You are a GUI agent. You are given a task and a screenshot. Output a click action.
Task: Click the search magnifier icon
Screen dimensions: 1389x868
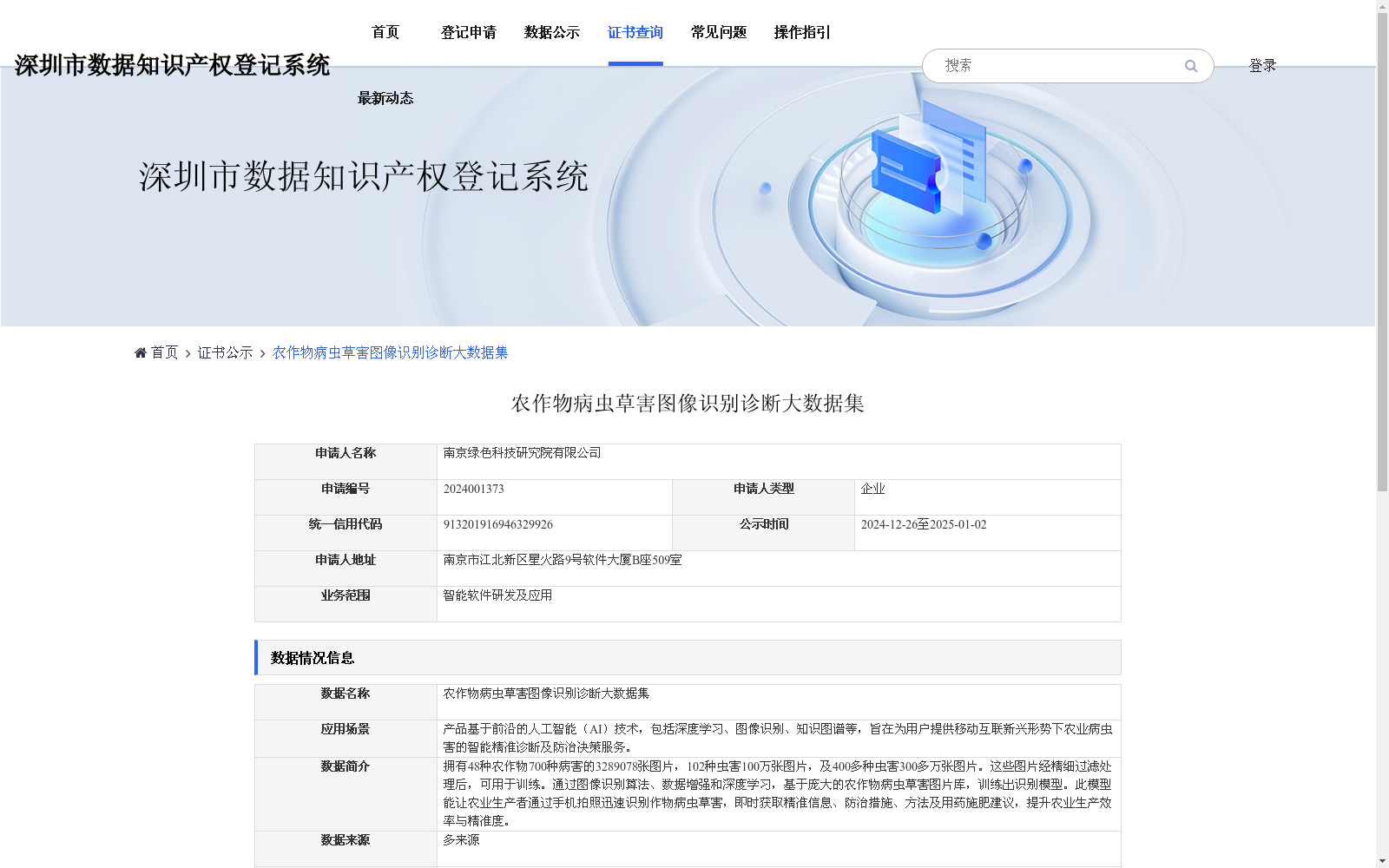[x=1190, y=65]
